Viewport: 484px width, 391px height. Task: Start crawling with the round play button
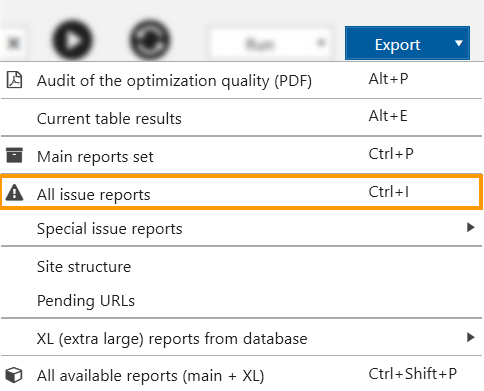(72, 40)
